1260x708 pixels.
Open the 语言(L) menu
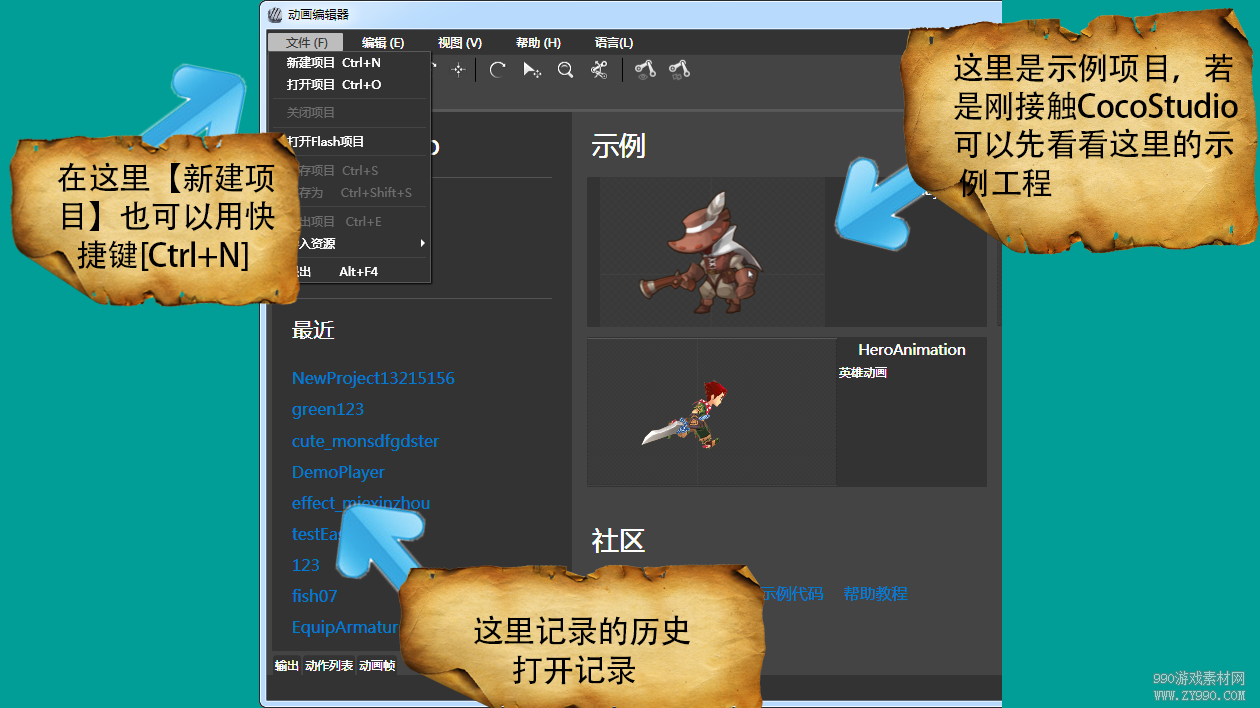pyautogui.click(x=614, y=42)
